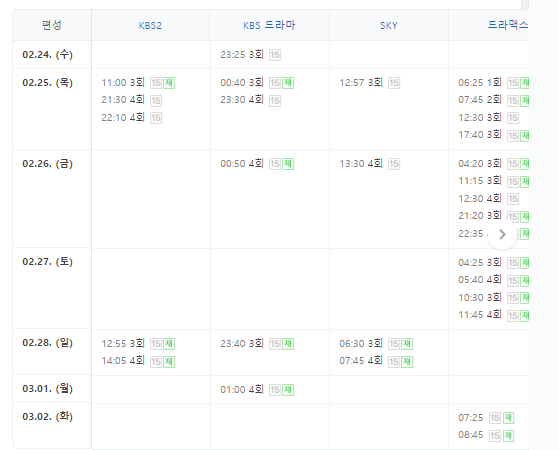This screenshot has width=558, height=450.
Task: Click the 15 rating badge beside 21:30 4회
Action: [x=156, y=101]
